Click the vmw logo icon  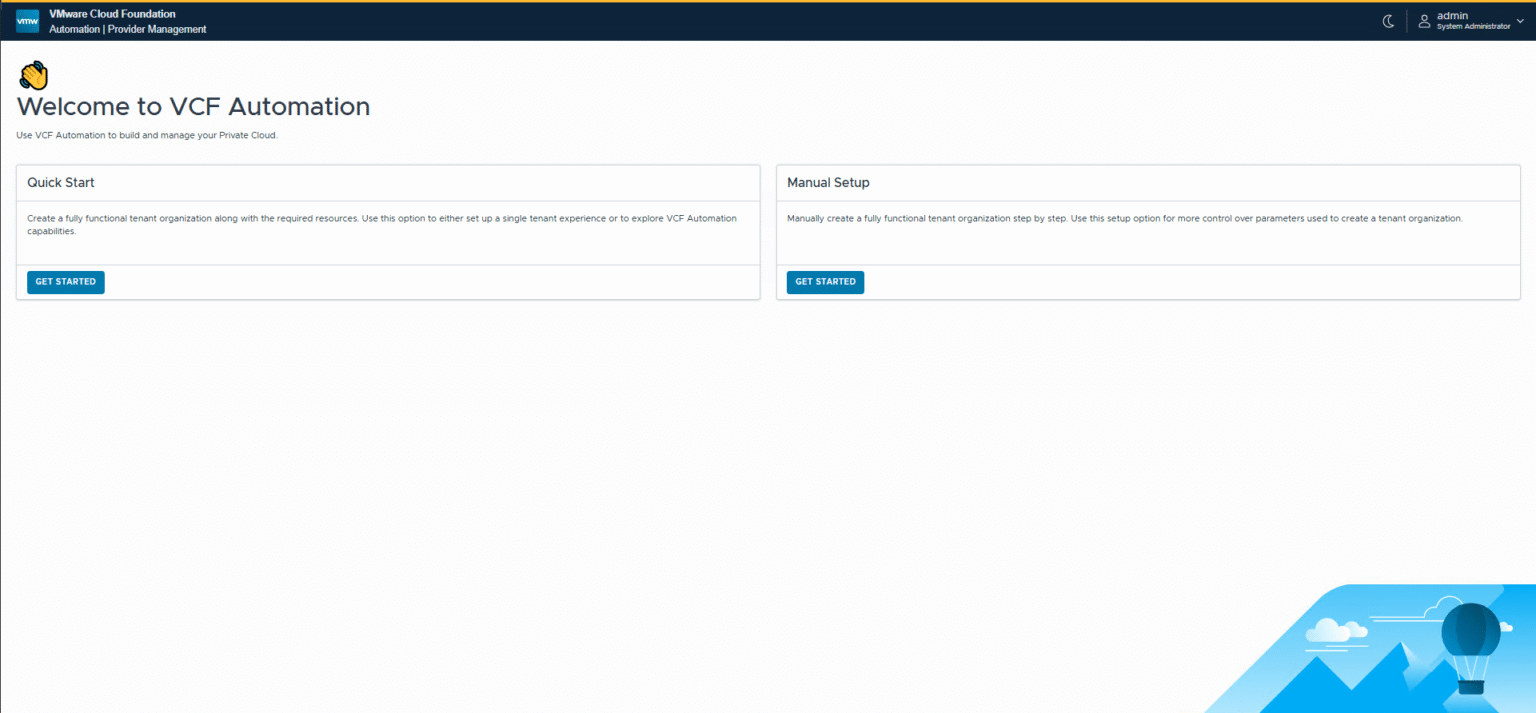tap(27, 21)
